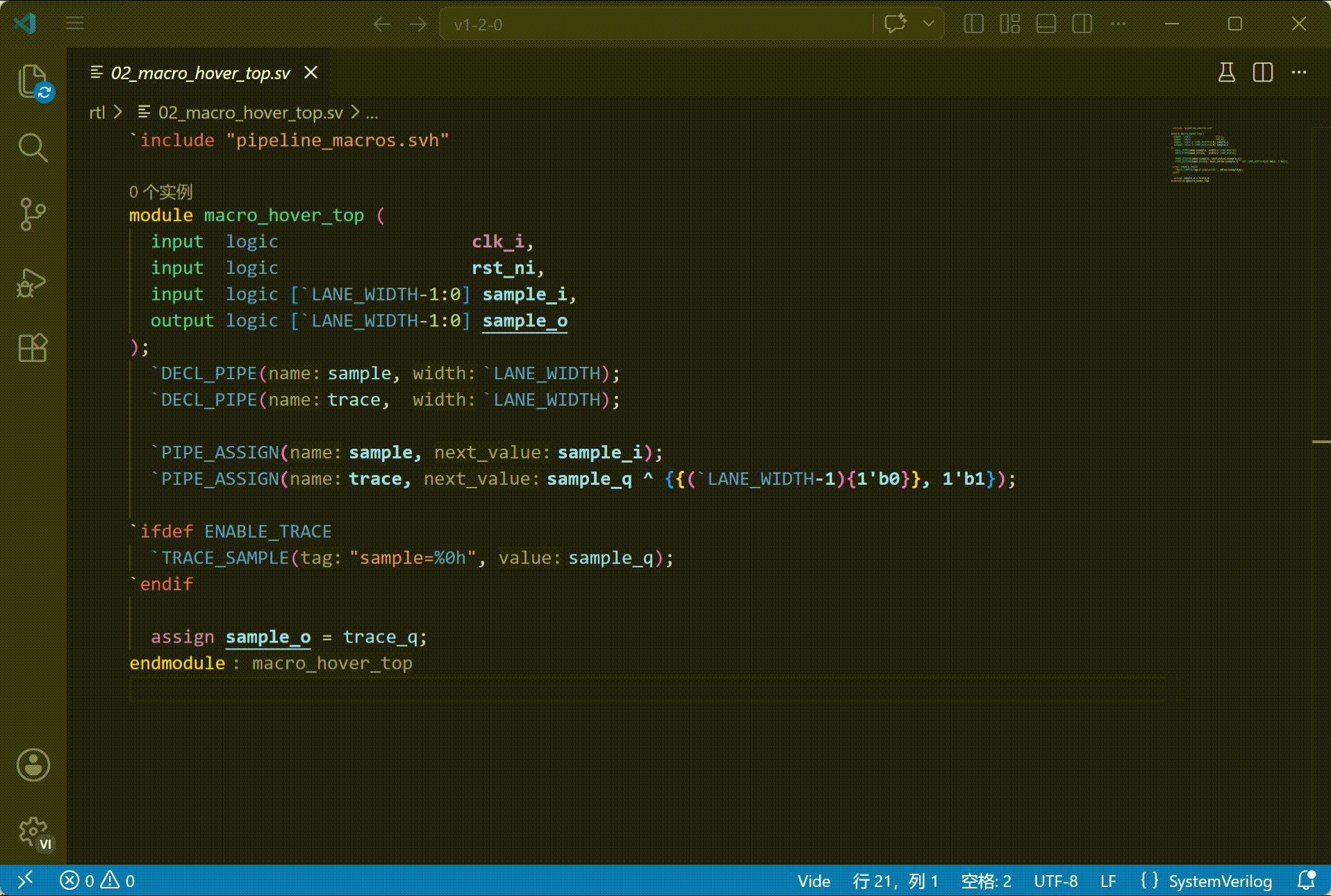The height and width of the screenshot is (896, 1331).
Task: Click the underlined sample_o port declaration
Action: tap(524, 321)
